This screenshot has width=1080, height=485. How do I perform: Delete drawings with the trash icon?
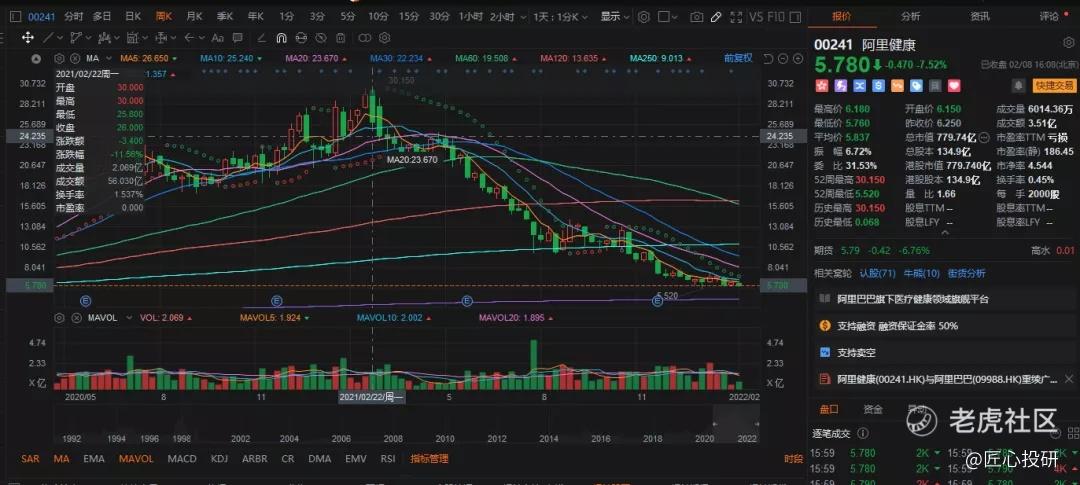pyautogui.click(x=340, y=38)
